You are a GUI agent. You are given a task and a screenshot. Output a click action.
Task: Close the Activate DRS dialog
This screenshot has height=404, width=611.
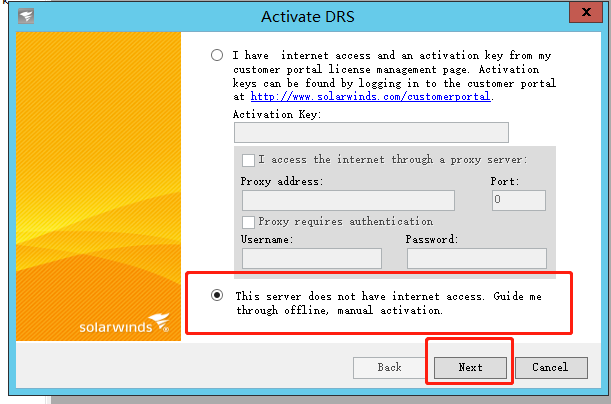tap(586, 12)
